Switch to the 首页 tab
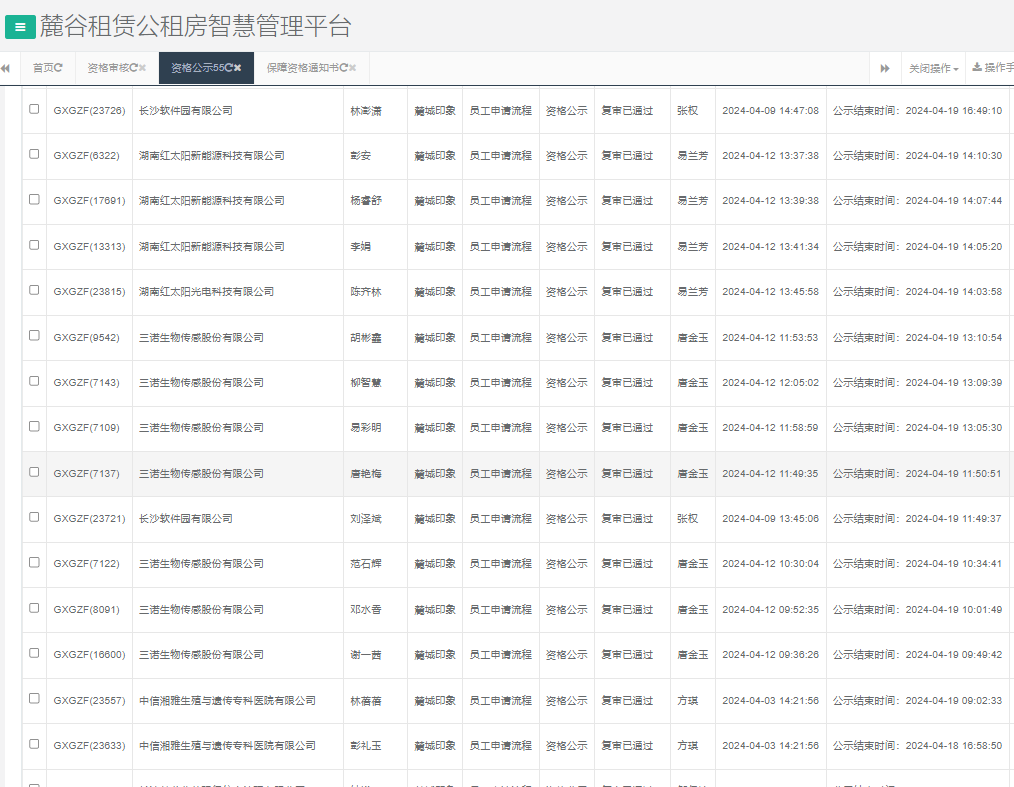1014x787 pixels. [42, 68]
